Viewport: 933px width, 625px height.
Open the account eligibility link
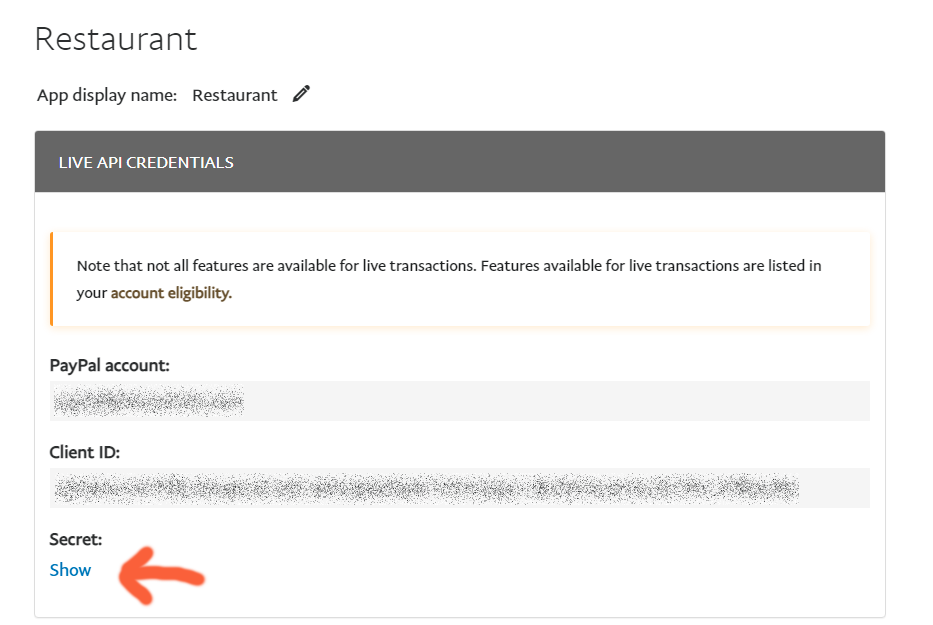click(x=170, y=293)
